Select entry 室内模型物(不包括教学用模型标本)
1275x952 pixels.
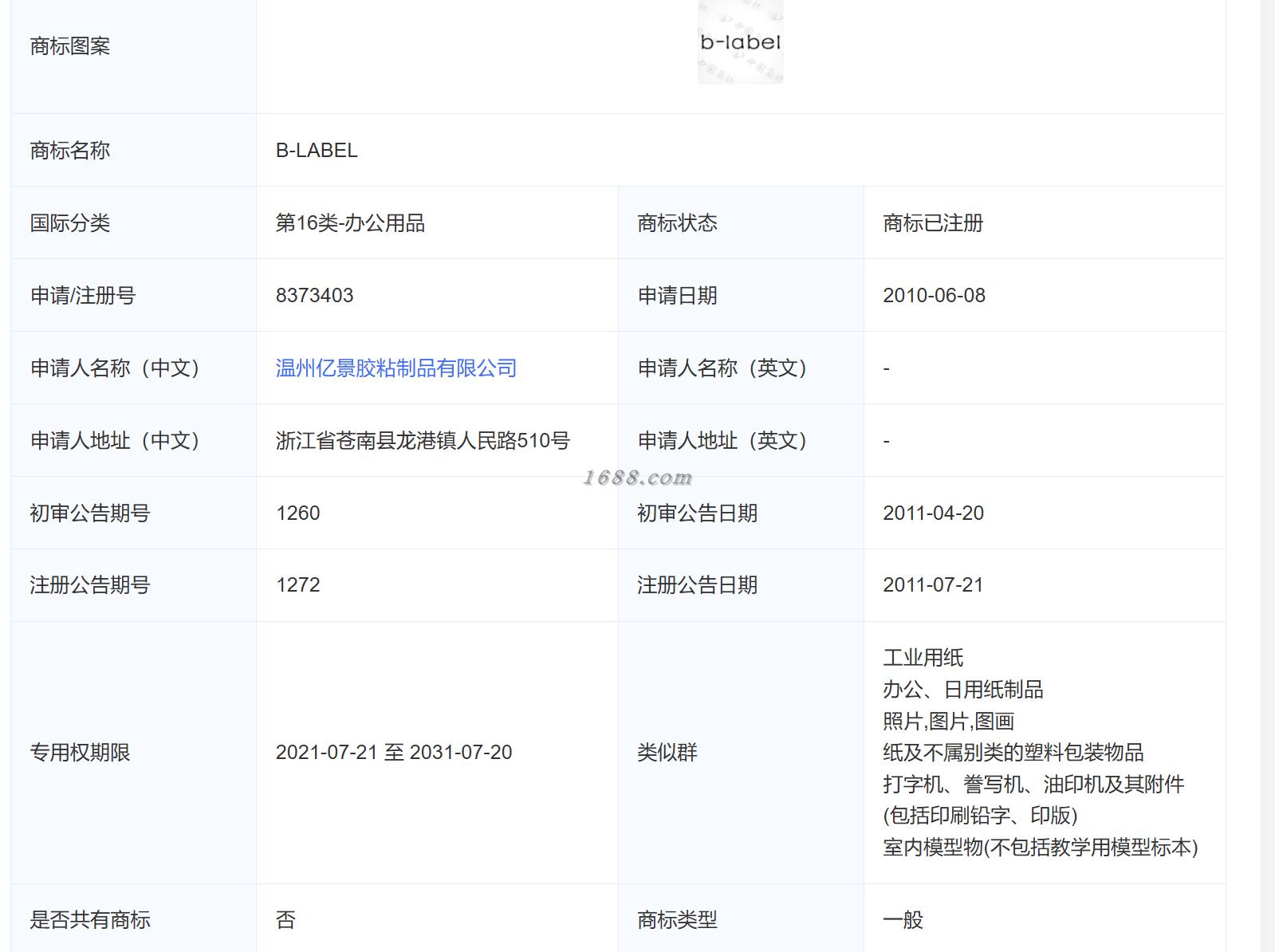pyautogui.click(x=1041, y=848)
